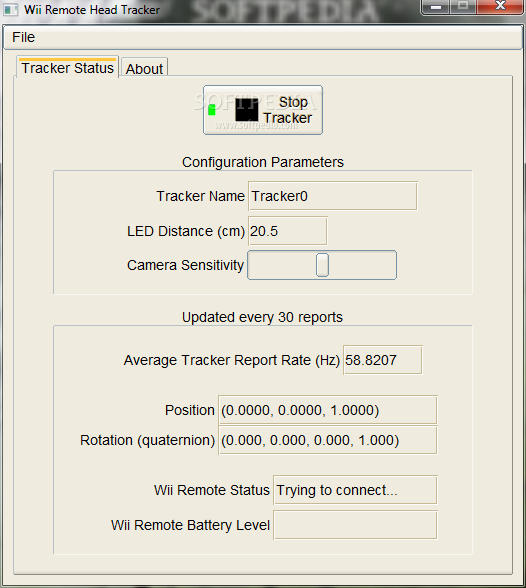This screenshot has width=526, height=588.
Task: Click the Camera Sensitivity slider handle
Action: click(322, 265)
